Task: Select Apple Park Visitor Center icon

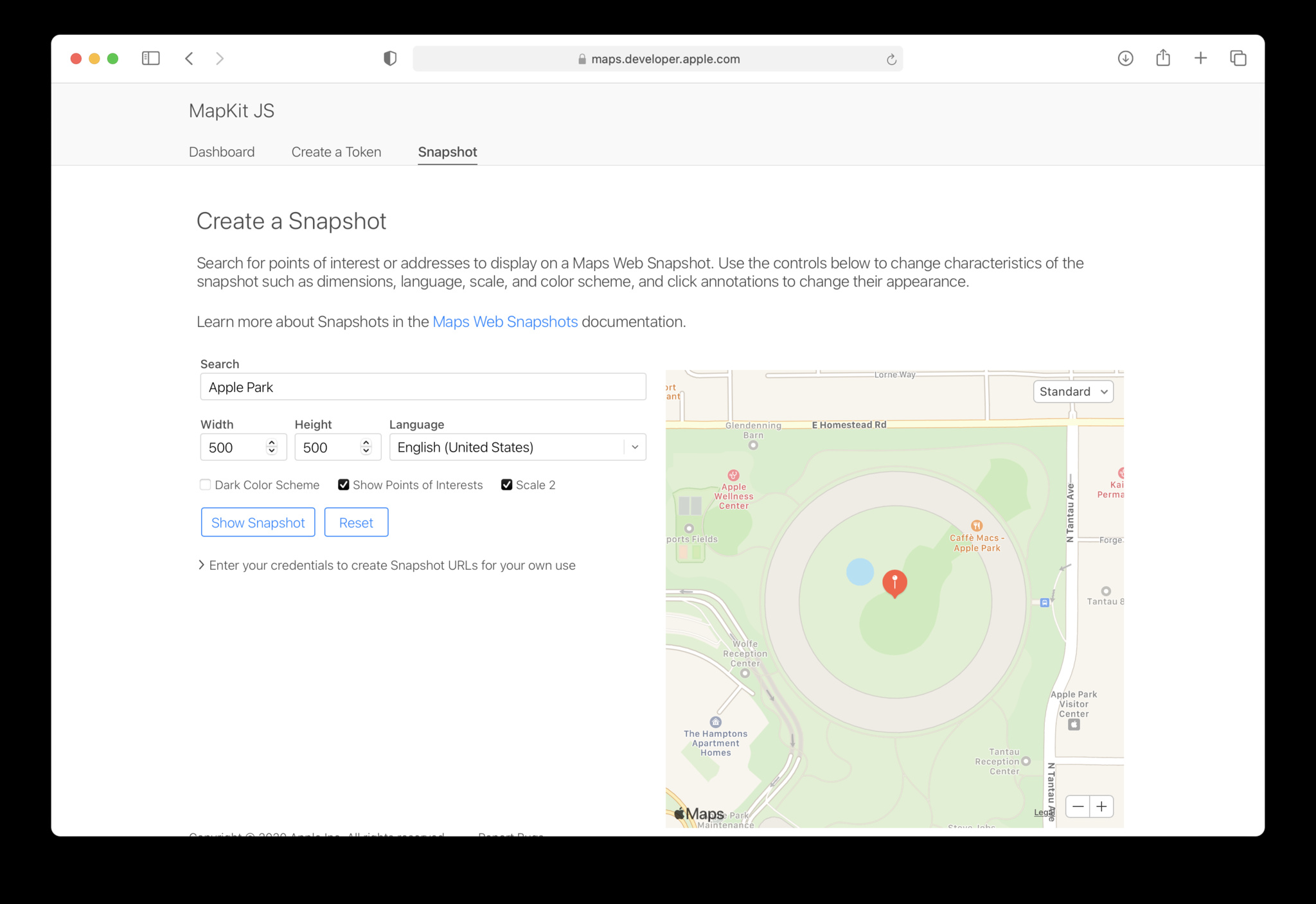Action: point(1074,725)
